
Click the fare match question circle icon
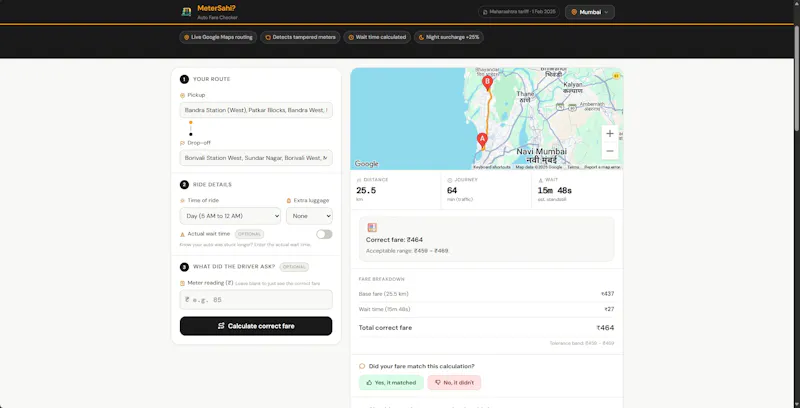pyautogui.click(x=362, y=366)
